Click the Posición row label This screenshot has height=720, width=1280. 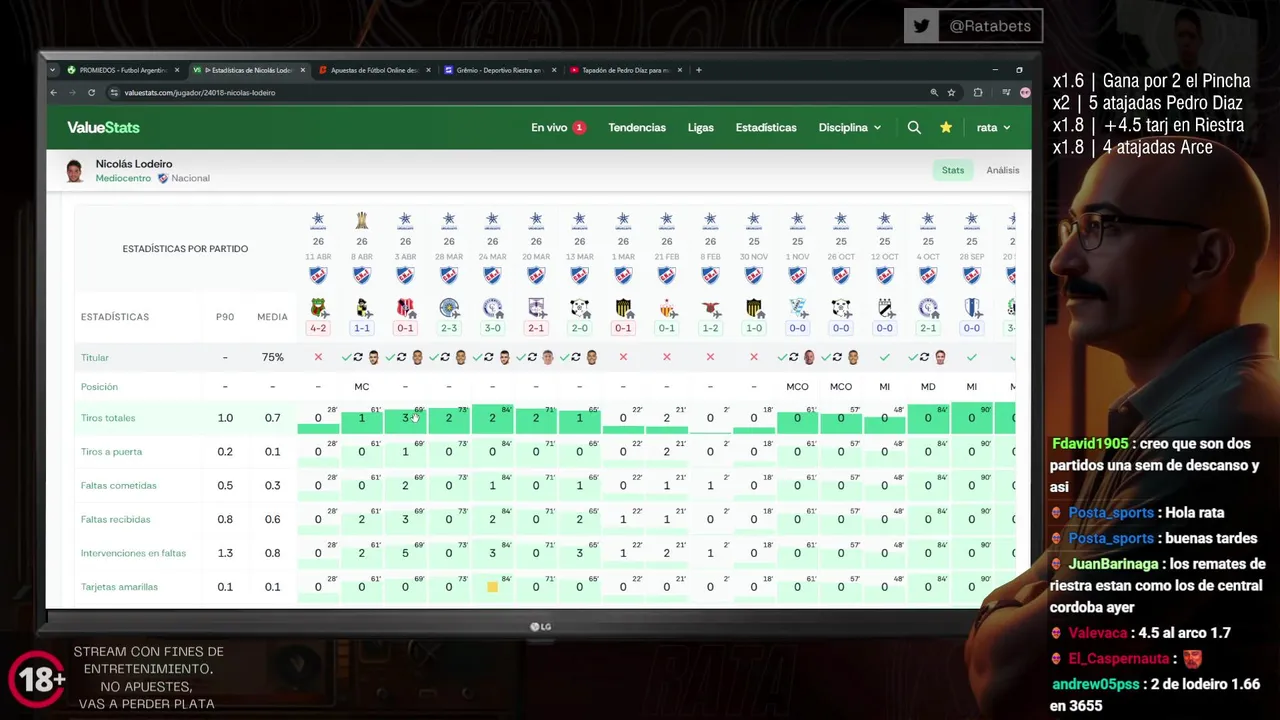tap(99, 387)
